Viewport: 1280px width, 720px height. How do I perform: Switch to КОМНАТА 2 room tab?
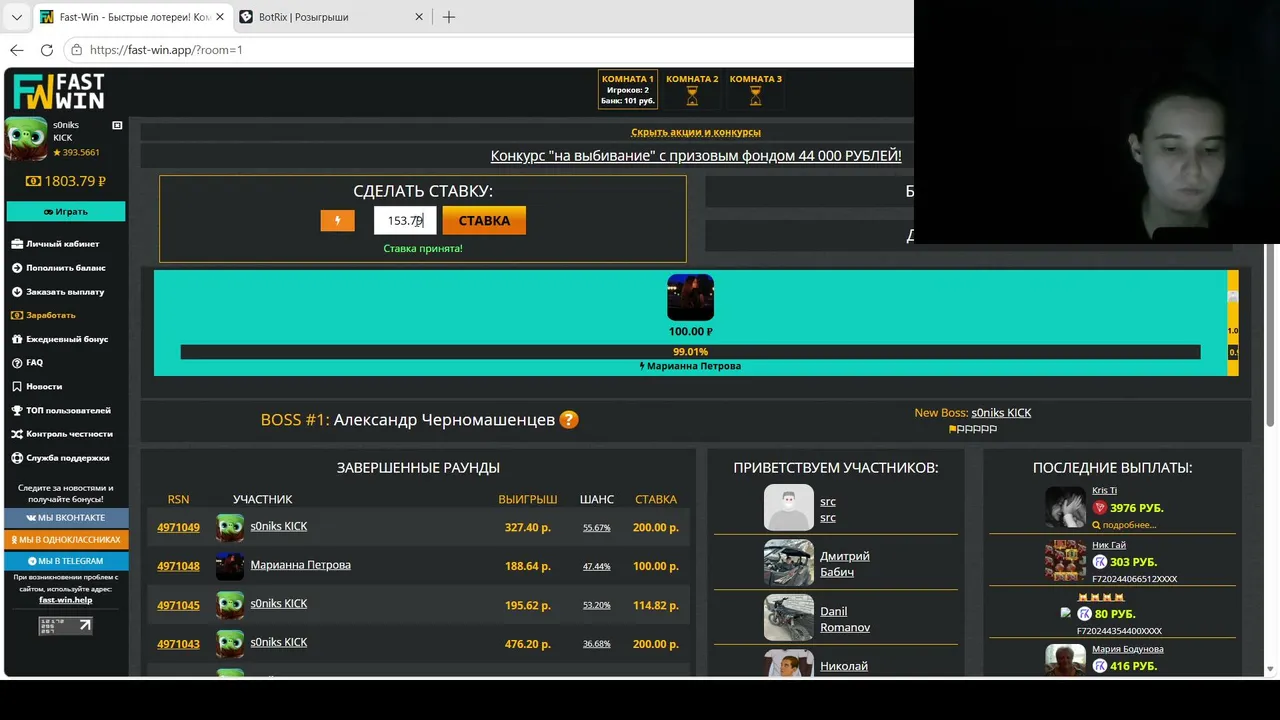[692, 89]
